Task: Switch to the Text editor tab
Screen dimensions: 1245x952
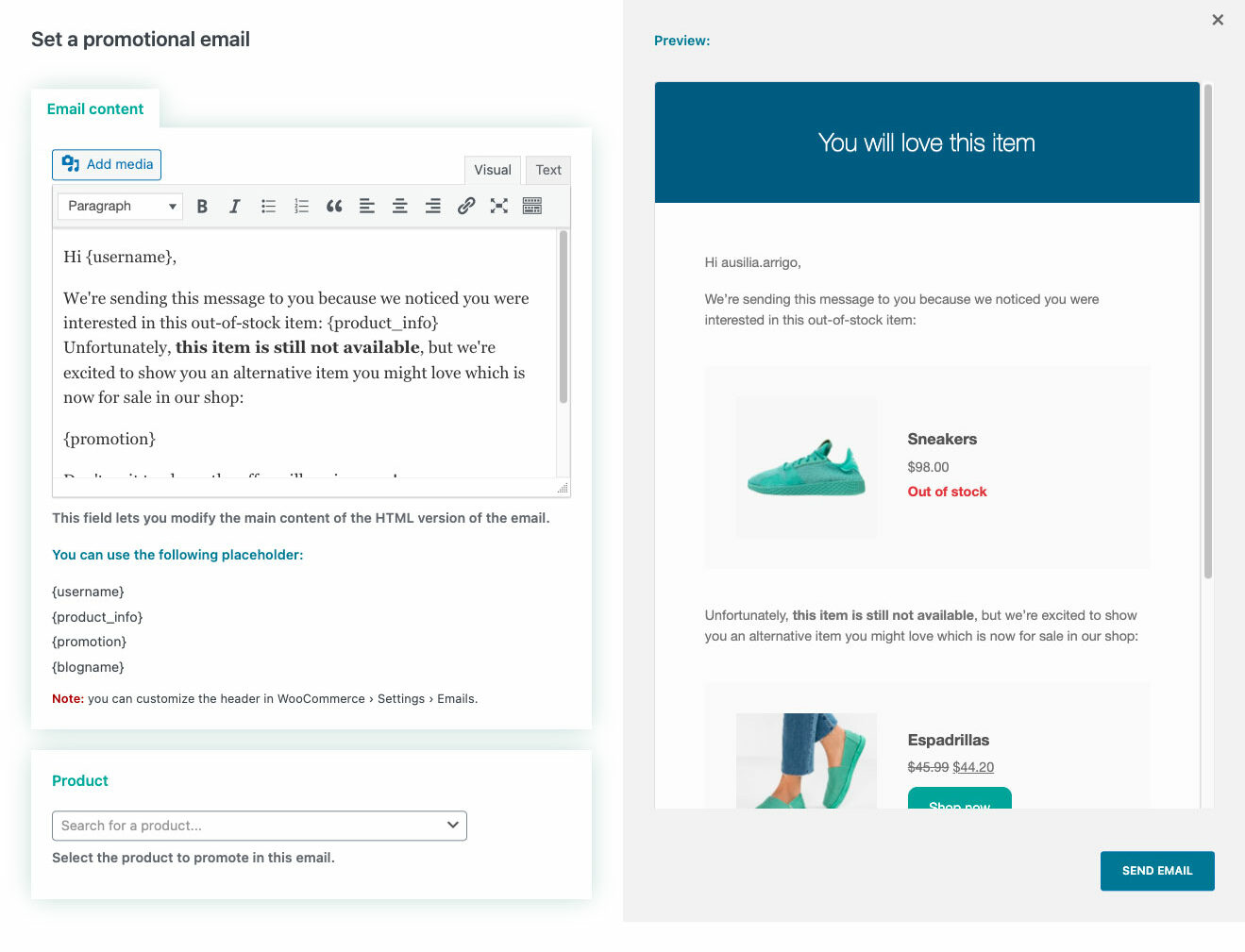Action: coord(548,170)
